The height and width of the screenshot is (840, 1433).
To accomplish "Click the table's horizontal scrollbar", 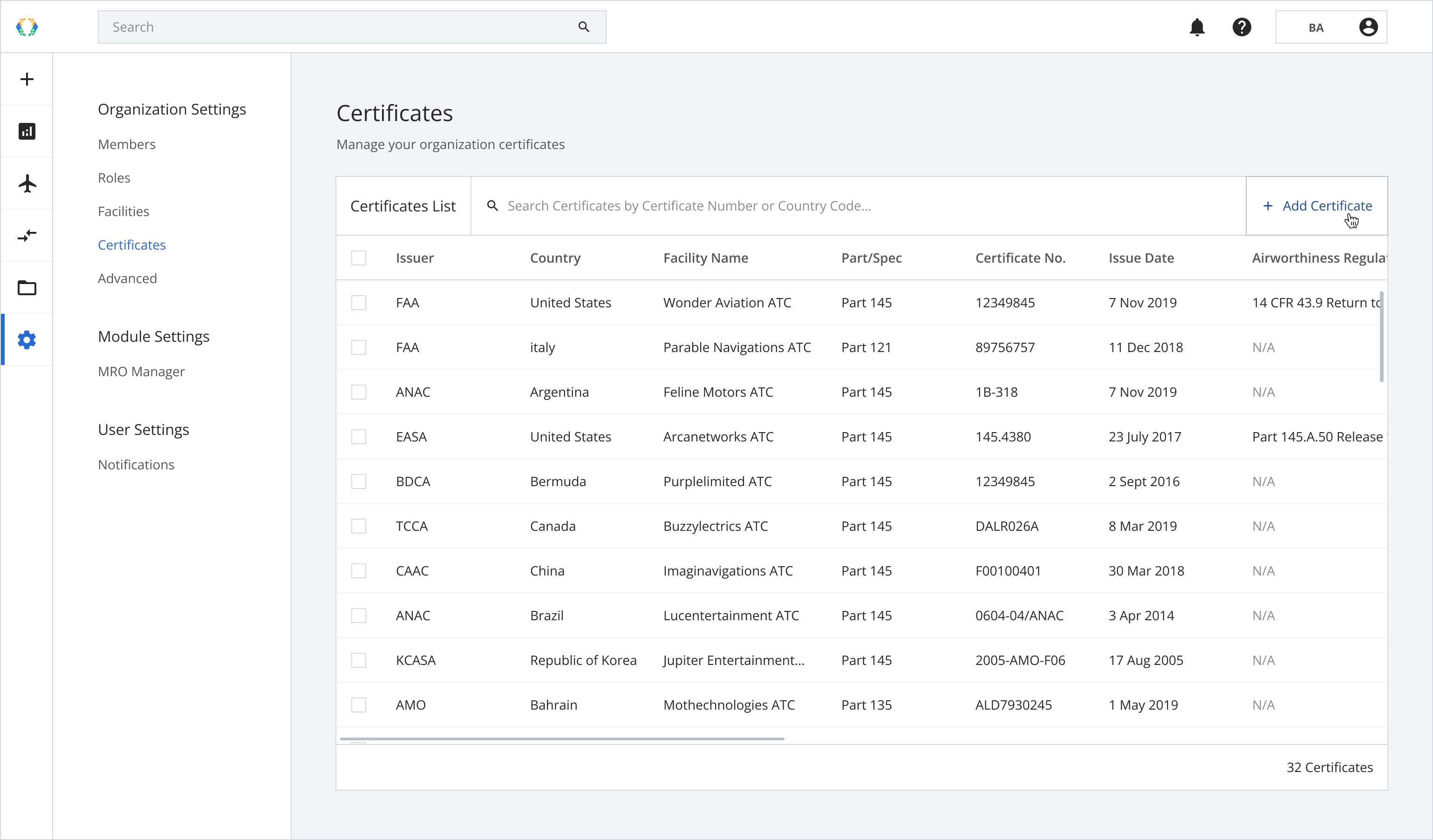I will coord(562,739).
